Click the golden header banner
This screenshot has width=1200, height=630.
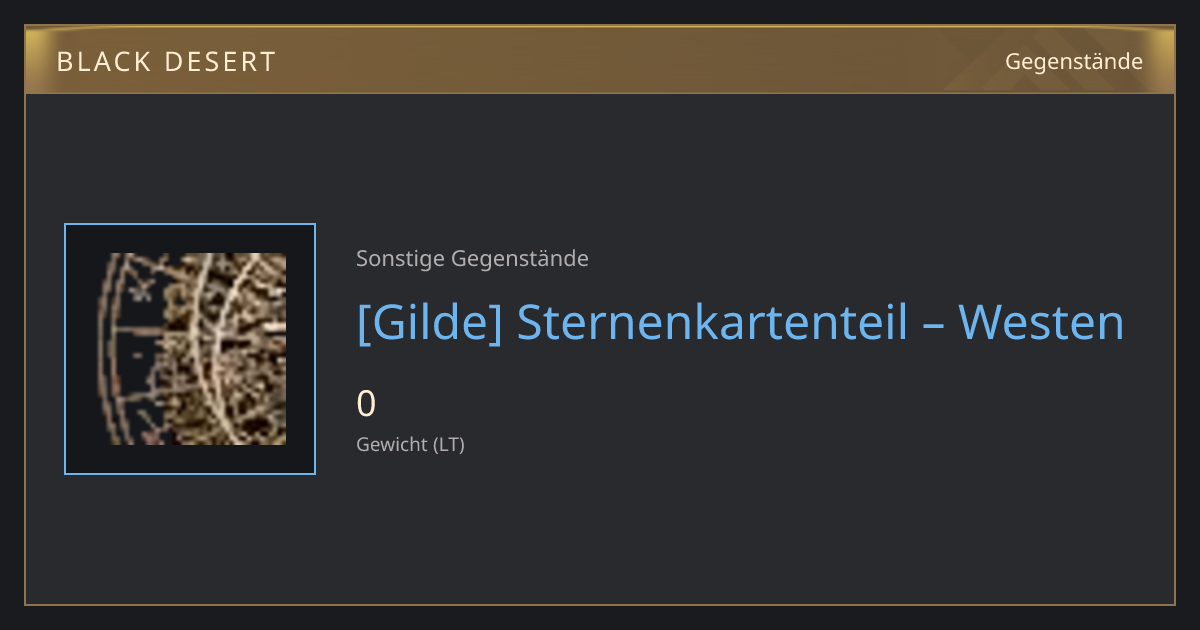600,61
